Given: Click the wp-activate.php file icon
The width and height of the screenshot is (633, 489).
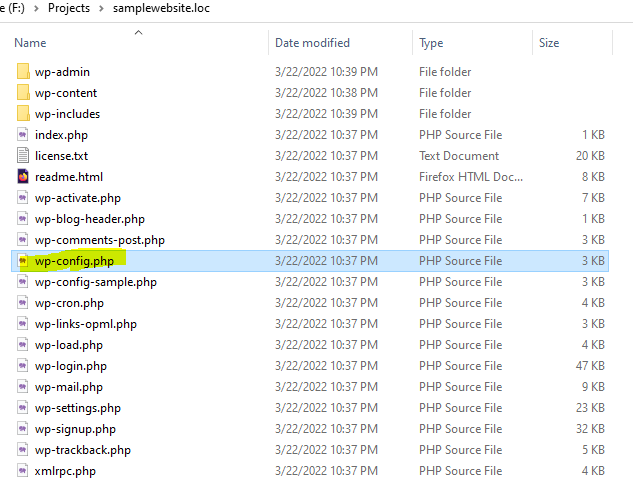Looking at the screenshot, I should tap(23, 197).
